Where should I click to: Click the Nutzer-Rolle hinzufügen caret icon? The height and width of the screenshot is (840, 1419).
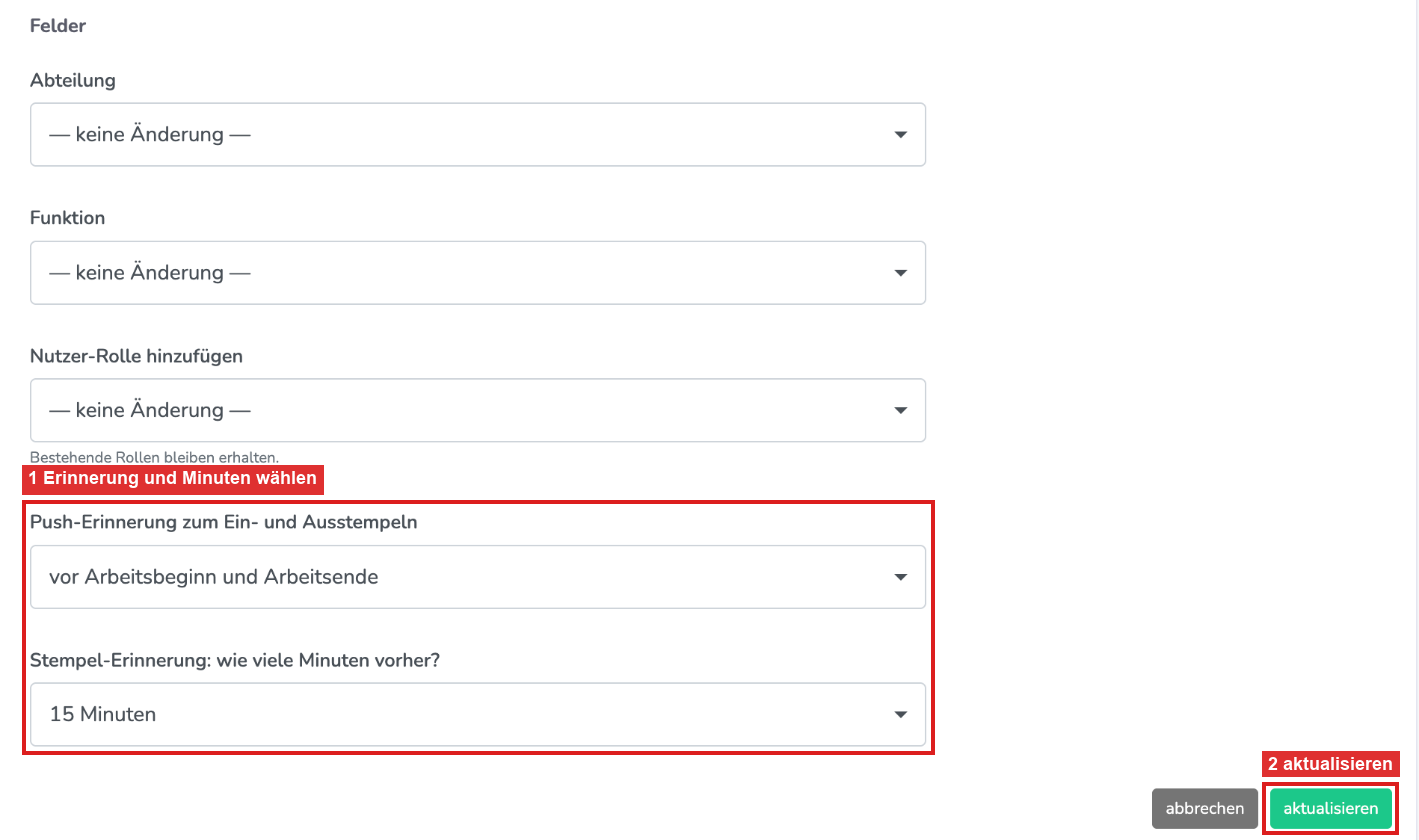[x=900, y=411]
